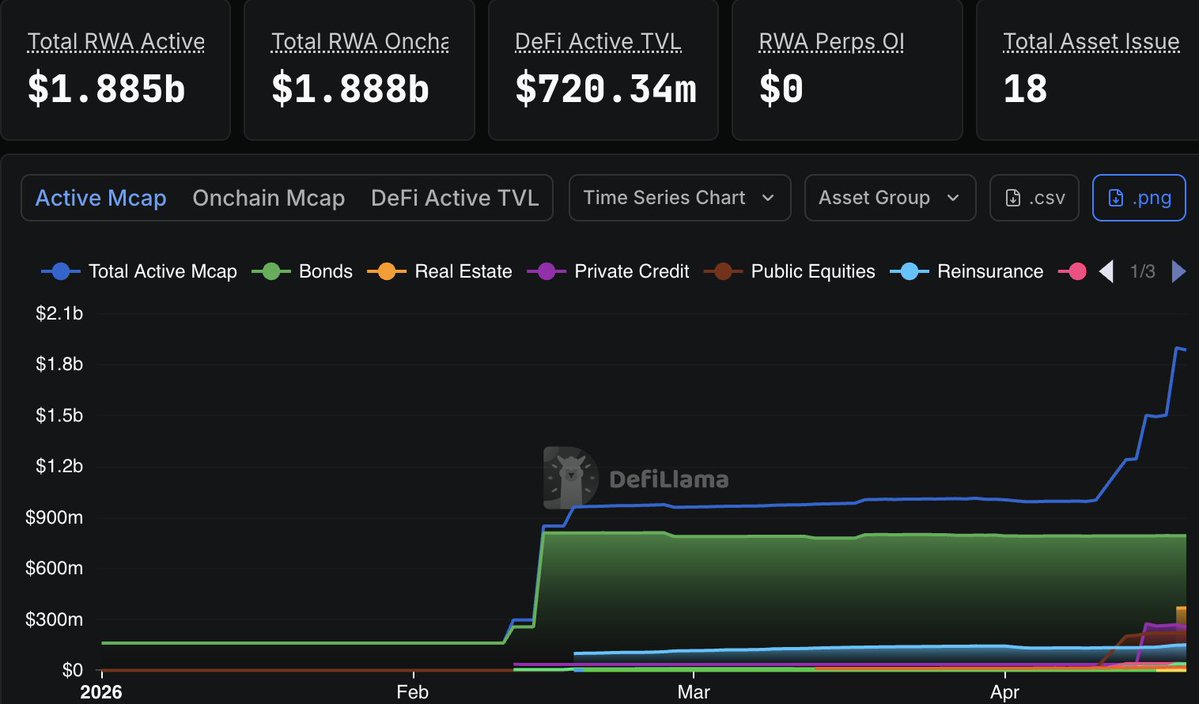Click the pink legend marker icon
This screenshot has width=1199, height=704.
[x=1076, y=271]
